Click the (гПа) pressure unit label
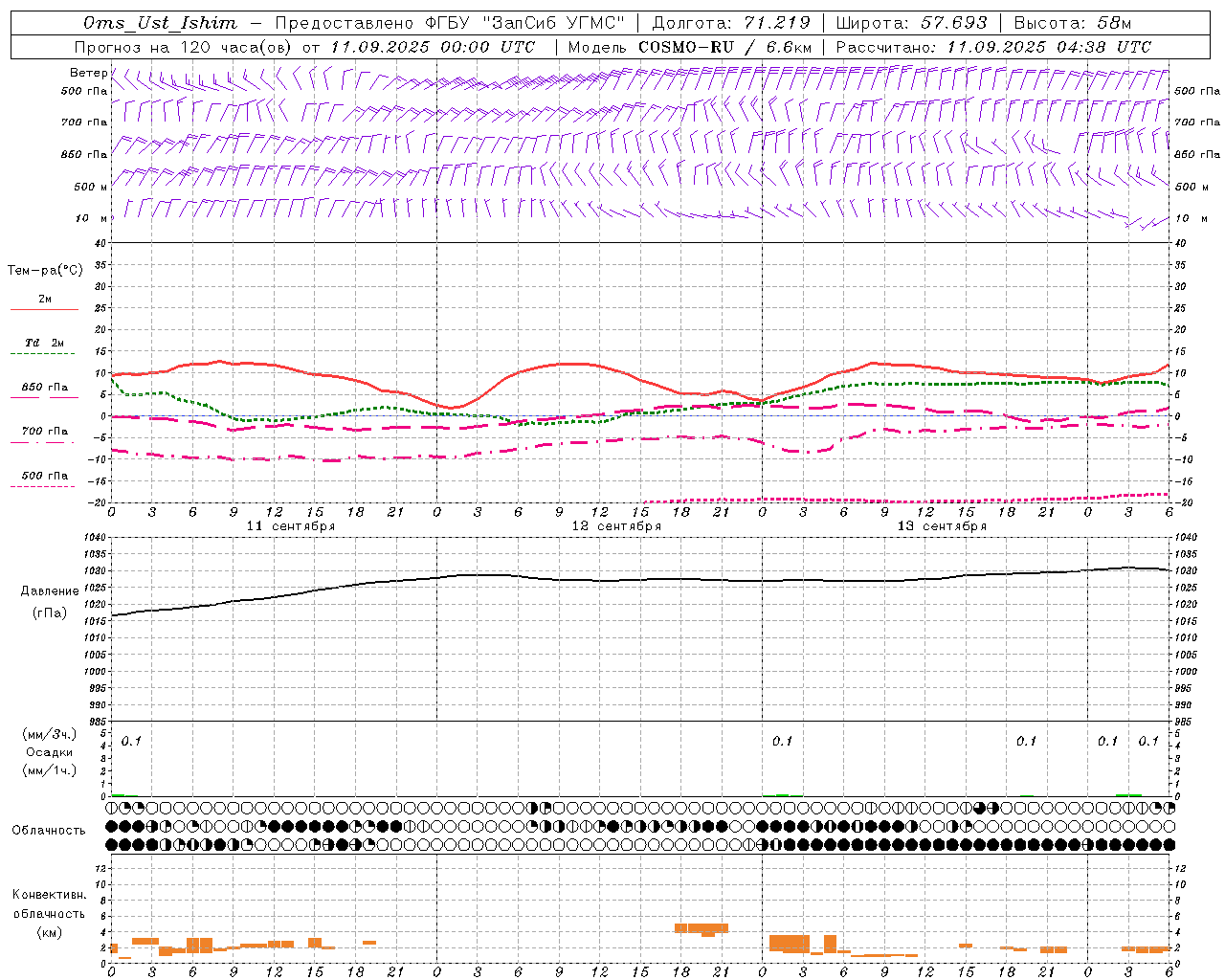1225x980 pixels. (50, 613)
